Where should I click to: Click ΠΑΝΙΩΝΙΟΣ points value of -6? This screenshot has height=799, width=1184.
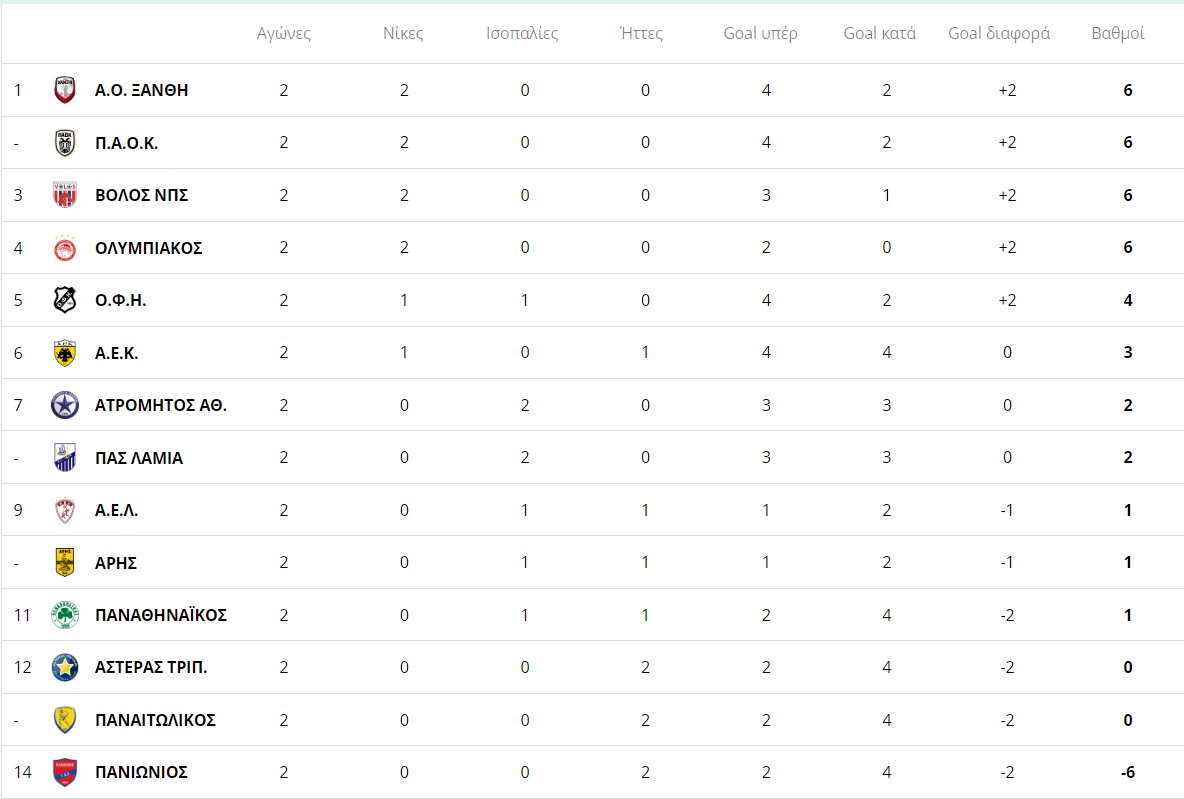pos(1127,772)
